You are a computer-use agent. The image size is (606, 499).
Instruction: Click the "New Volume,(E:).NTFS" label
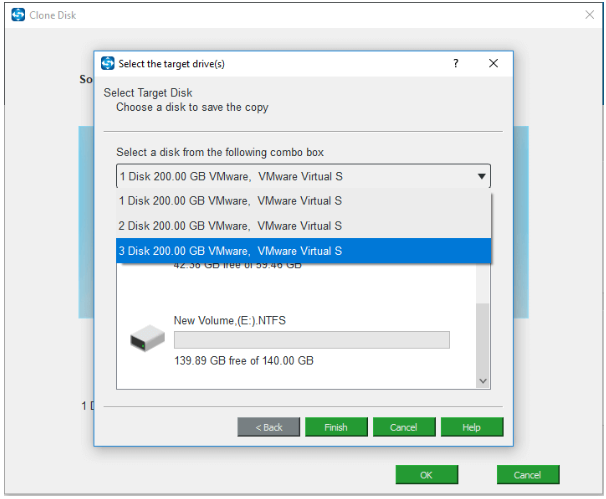[x=230, y=320]
